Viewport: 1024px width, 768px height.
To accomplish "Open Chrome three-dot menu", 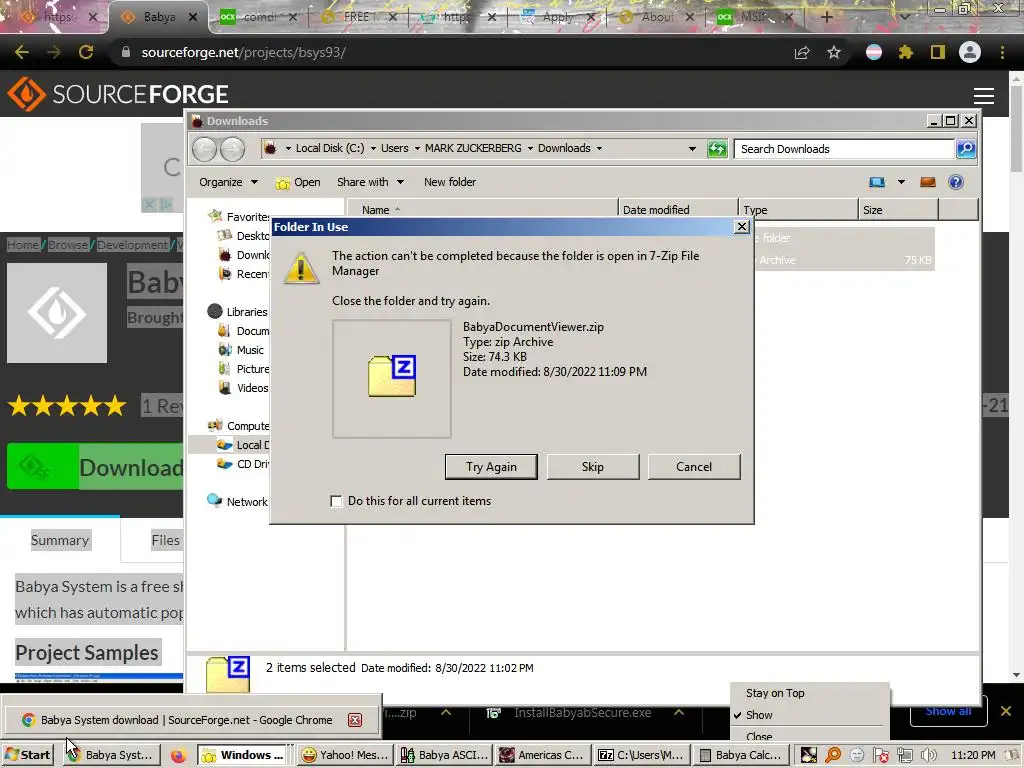I will (x=1002, y=52).
